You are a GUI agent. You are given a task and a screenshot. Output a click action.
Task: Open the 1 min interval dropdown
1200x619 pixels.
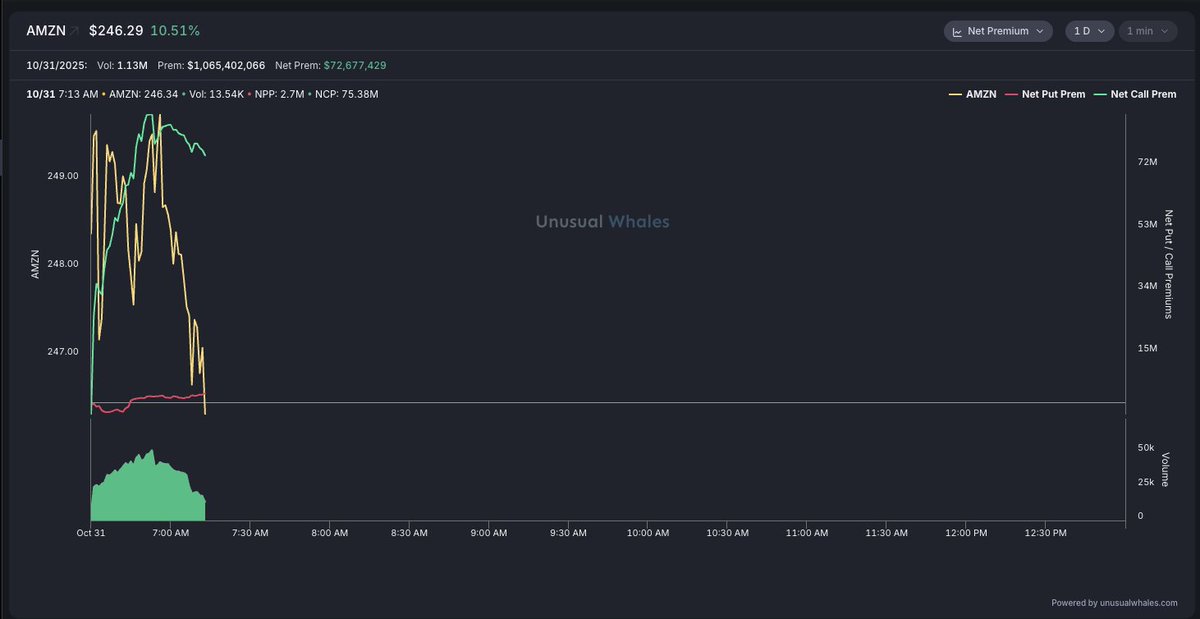(x=1146, y=31)
